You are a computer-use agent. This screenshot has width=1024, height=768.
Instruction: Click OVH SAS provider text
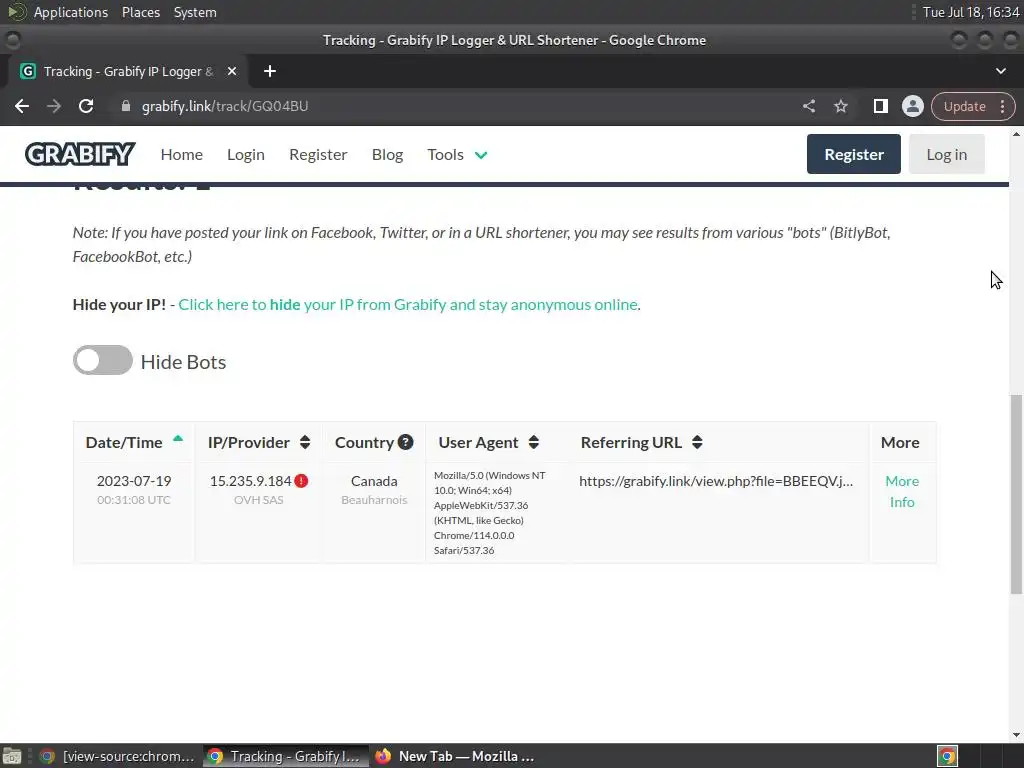pyautogui.click(x=259, y=500)
